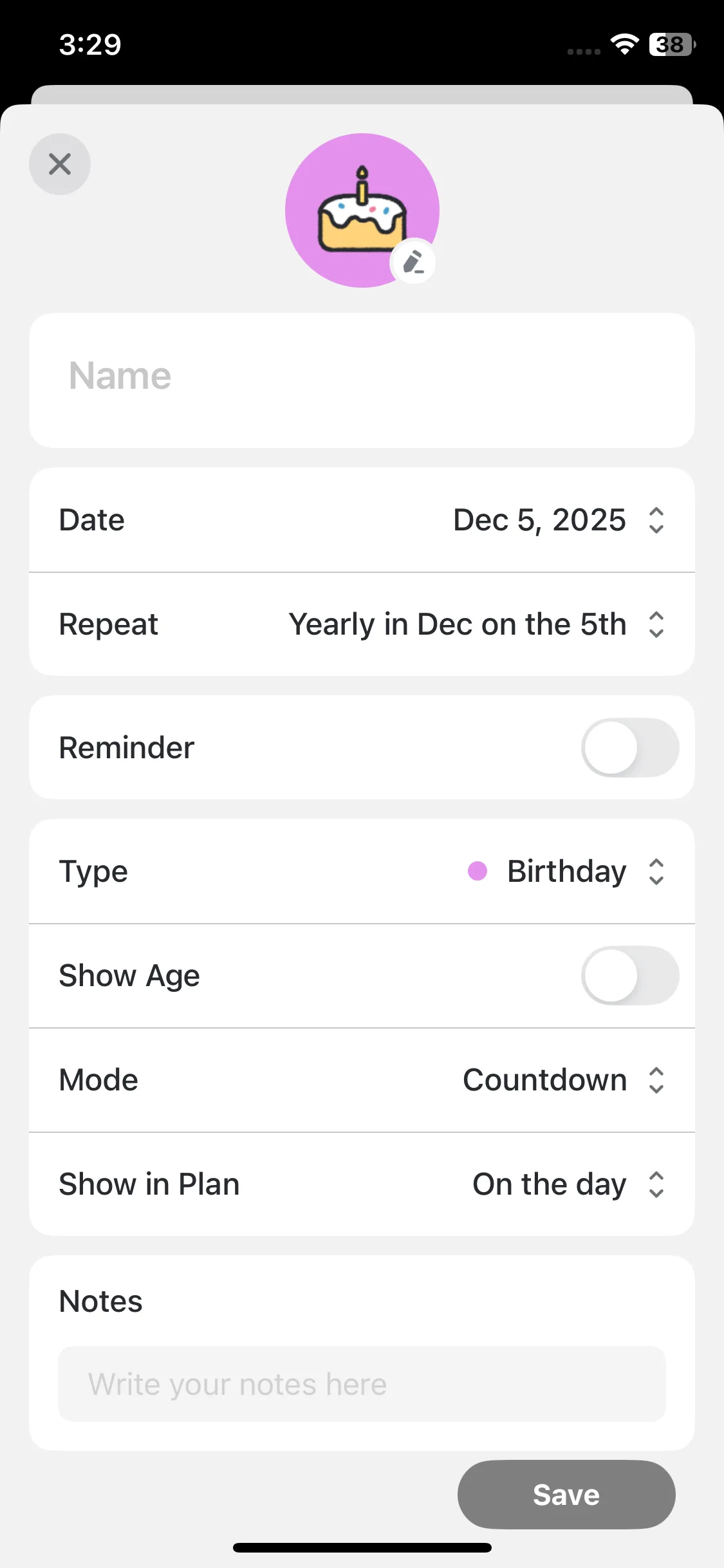Enable the Reminder switch
The height and width of the screenshot is (1568, 724).
point(629,747)
